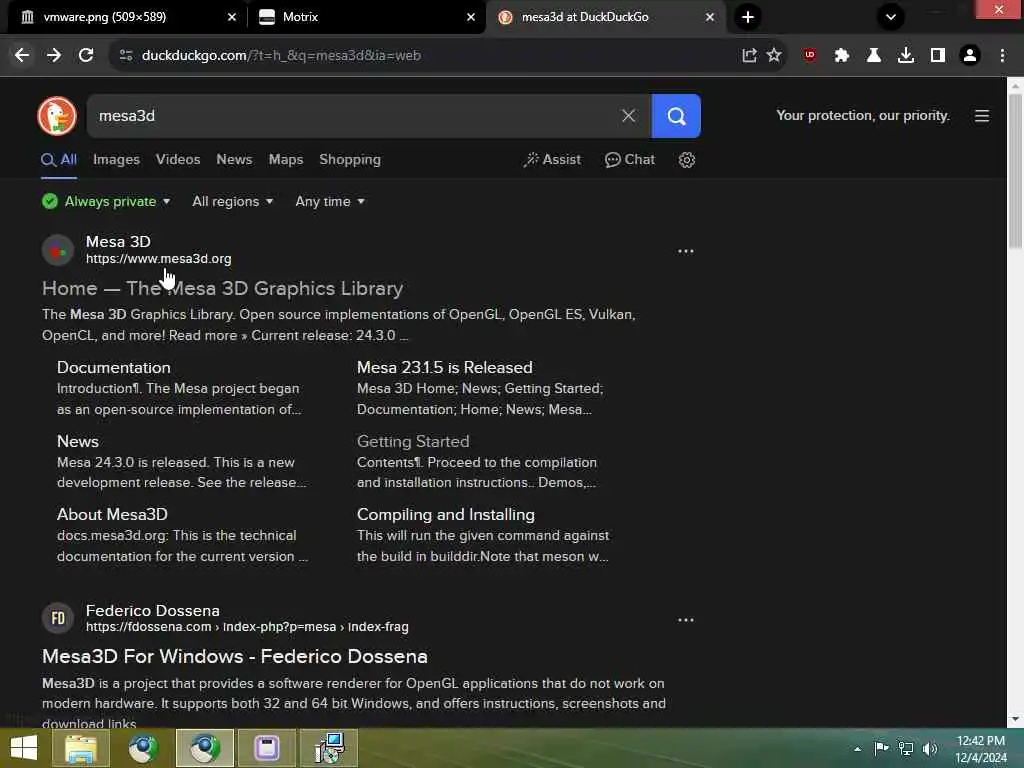Expand the All regions dropdown

tap(232, 202)
